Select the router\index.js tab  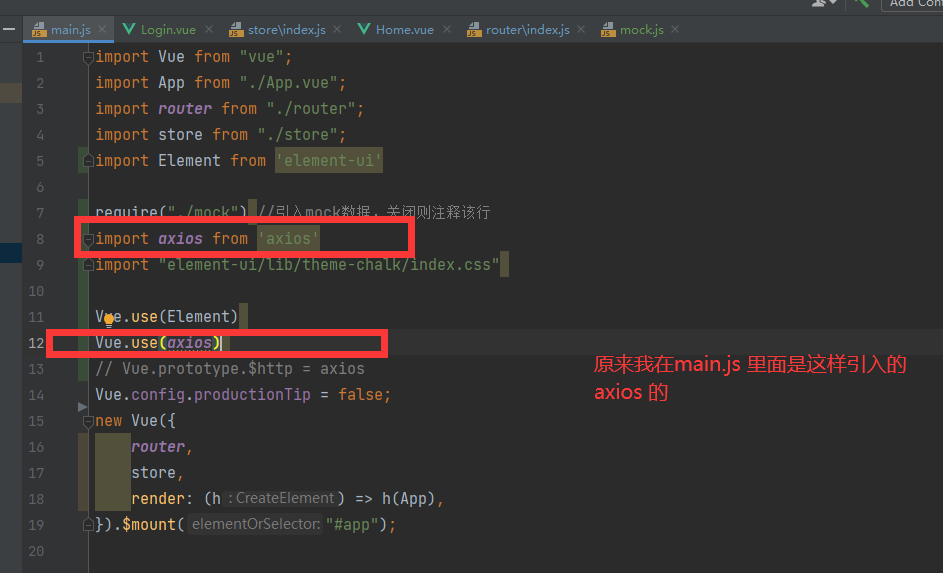pyautogui.click(x=527, y=29)
